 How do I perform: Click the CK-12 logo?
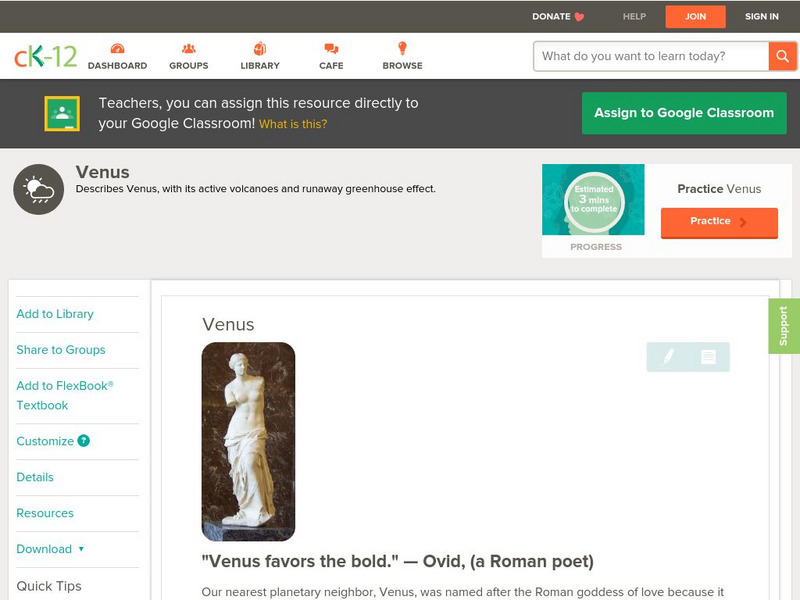(45, 56)
